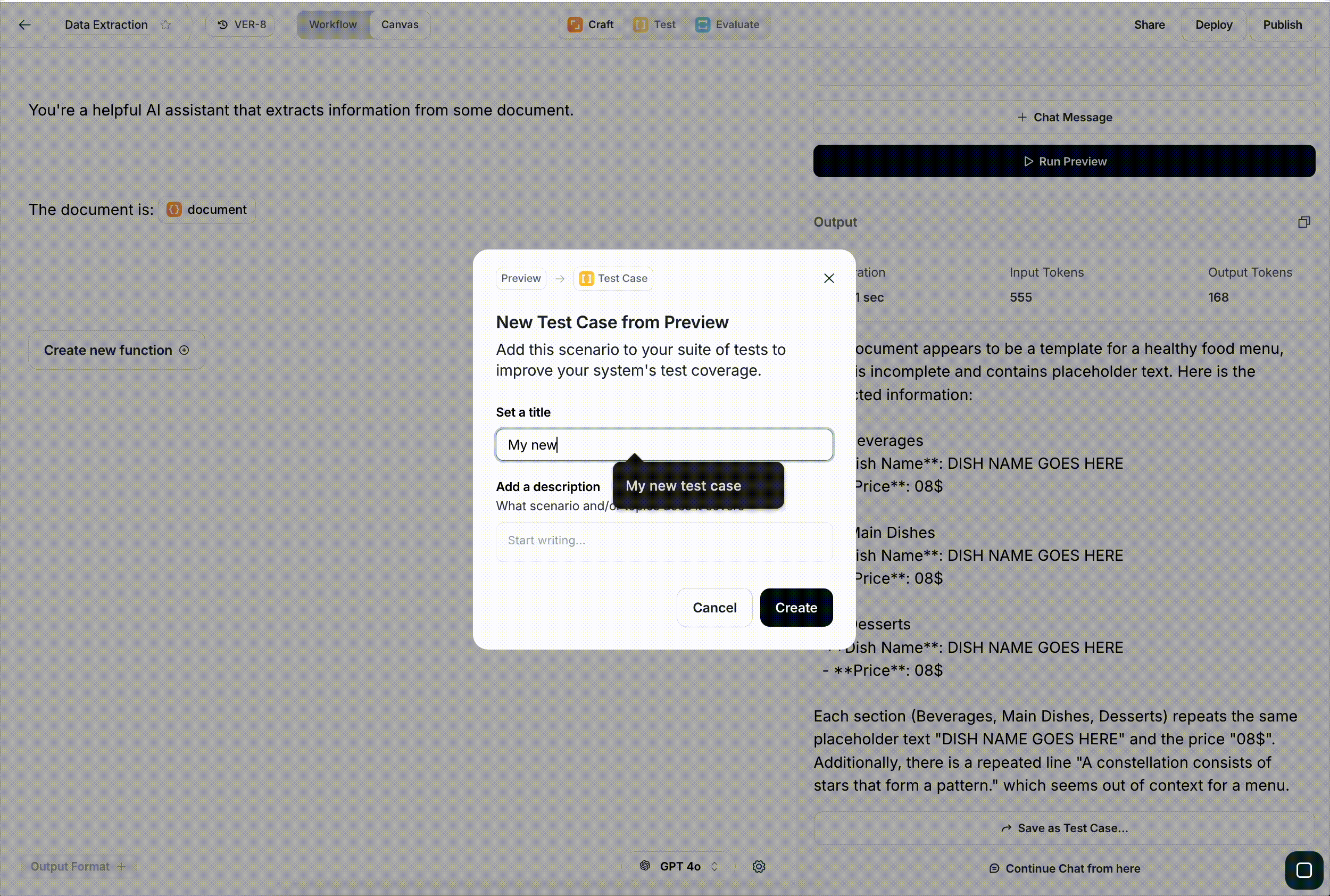Click the Deploy button
This screenshot has width=1330, height=896.
[1213, 24]
